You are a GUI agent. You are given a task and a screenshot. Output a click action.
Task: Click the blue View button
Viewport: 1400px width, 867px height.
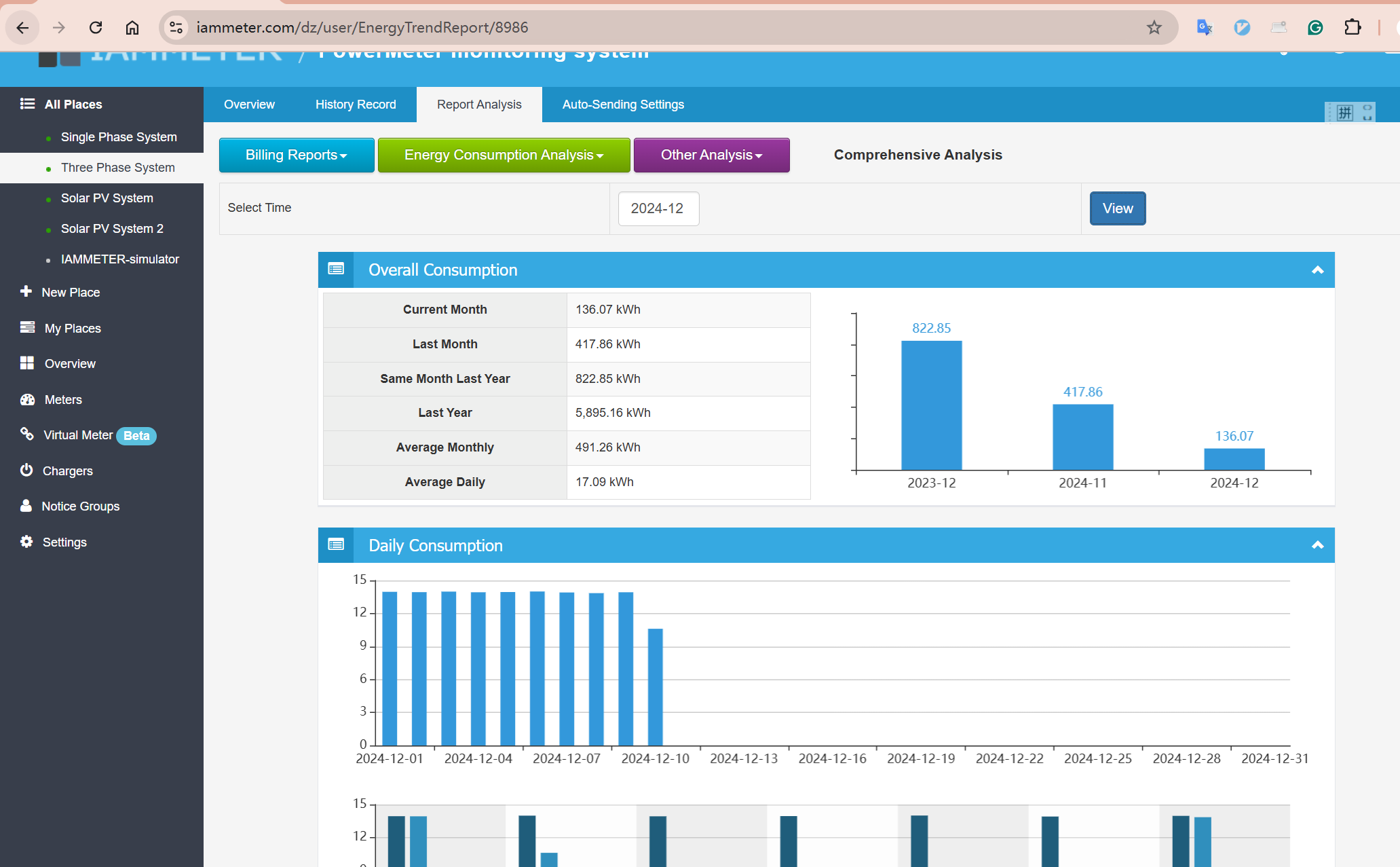pyautogui.click(x=1118, y=208)
